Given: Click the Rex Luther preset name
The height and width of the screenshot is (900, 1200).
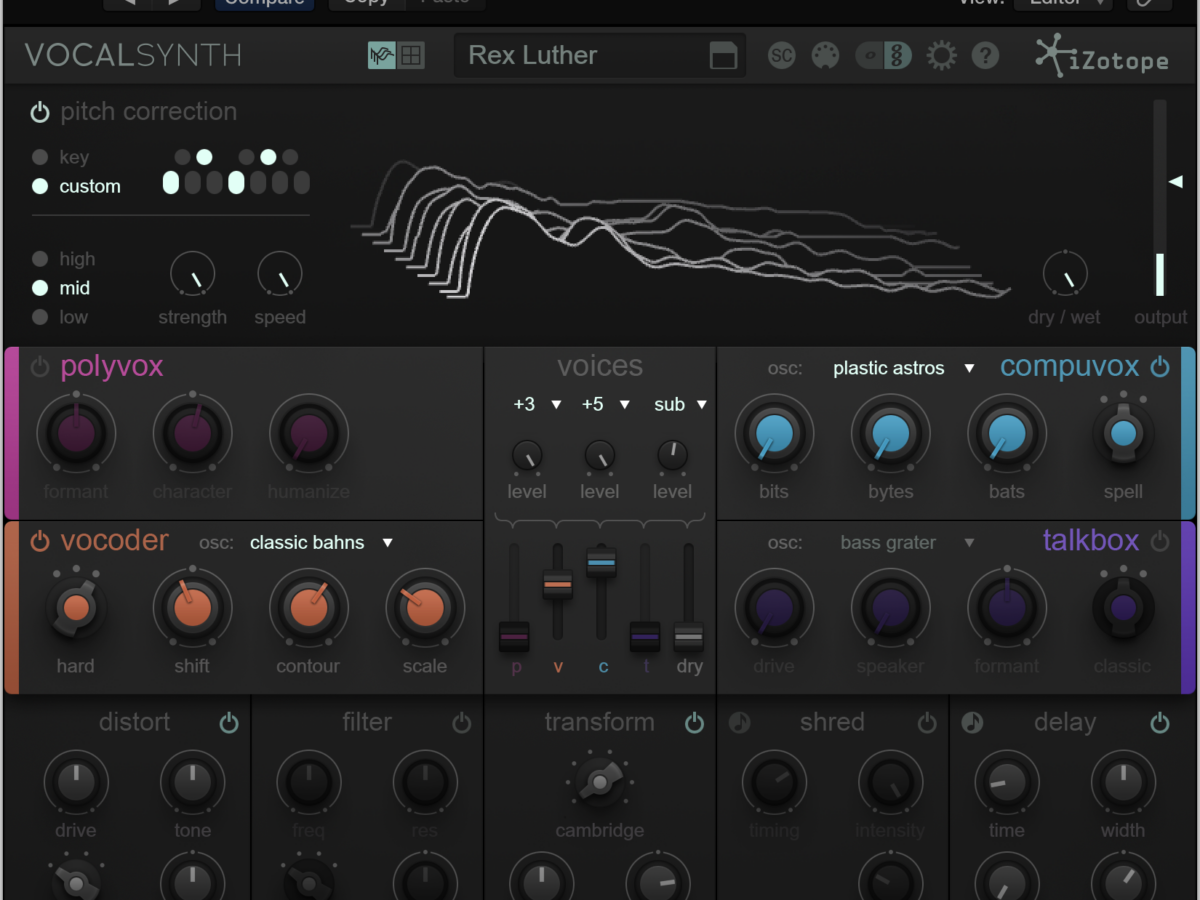Looking at the screenshot, I should (x=533, y=56).
